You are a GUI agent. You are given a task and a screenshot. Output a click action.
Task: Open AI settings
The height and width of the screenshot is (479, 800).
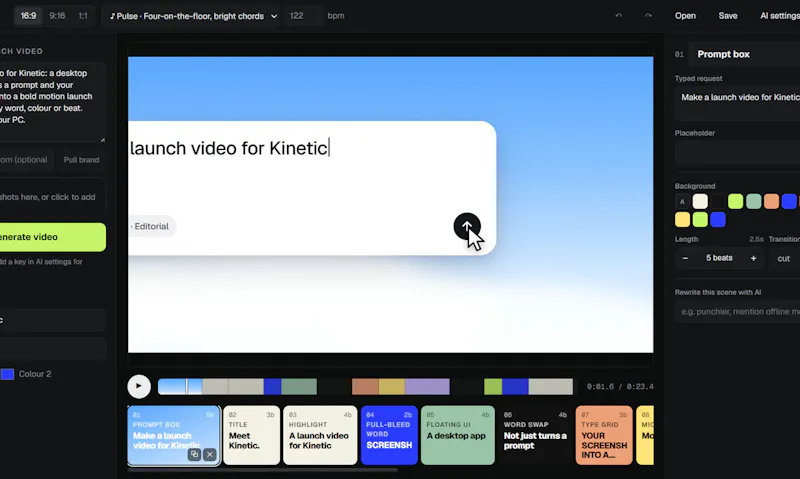[780, 16]
